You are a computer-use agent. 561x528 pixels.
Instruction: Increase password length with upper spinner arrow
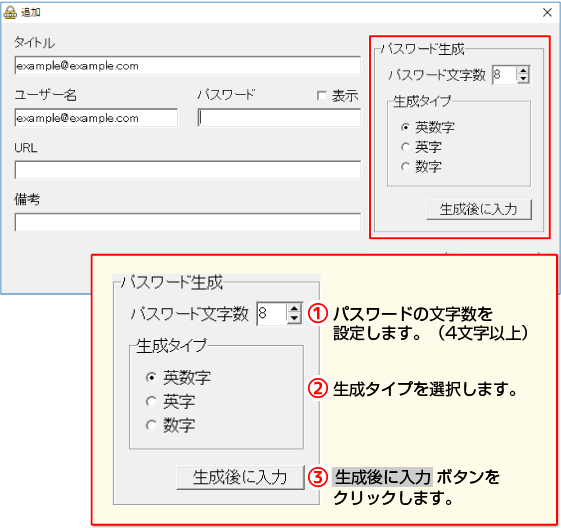(523, 71)
